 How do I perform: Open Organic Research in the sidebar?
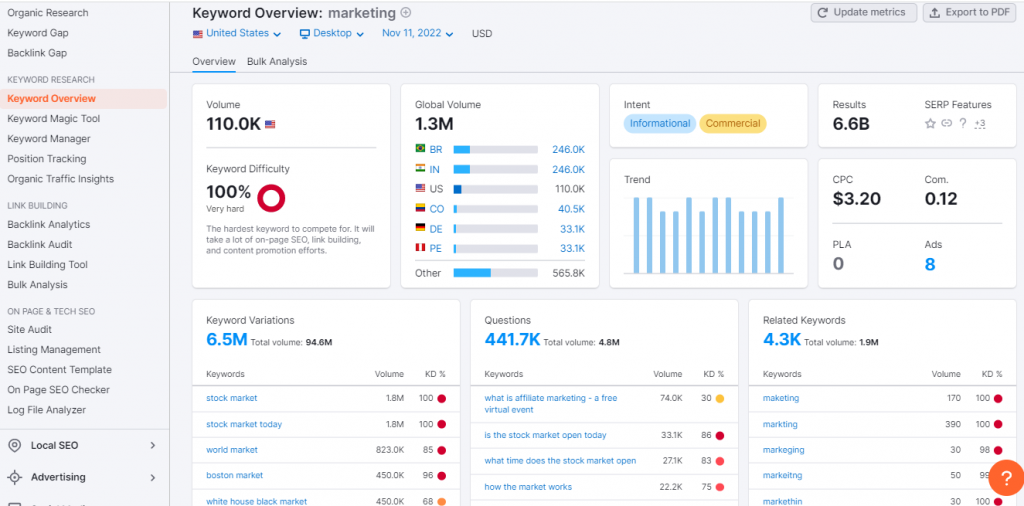point(48,12)
